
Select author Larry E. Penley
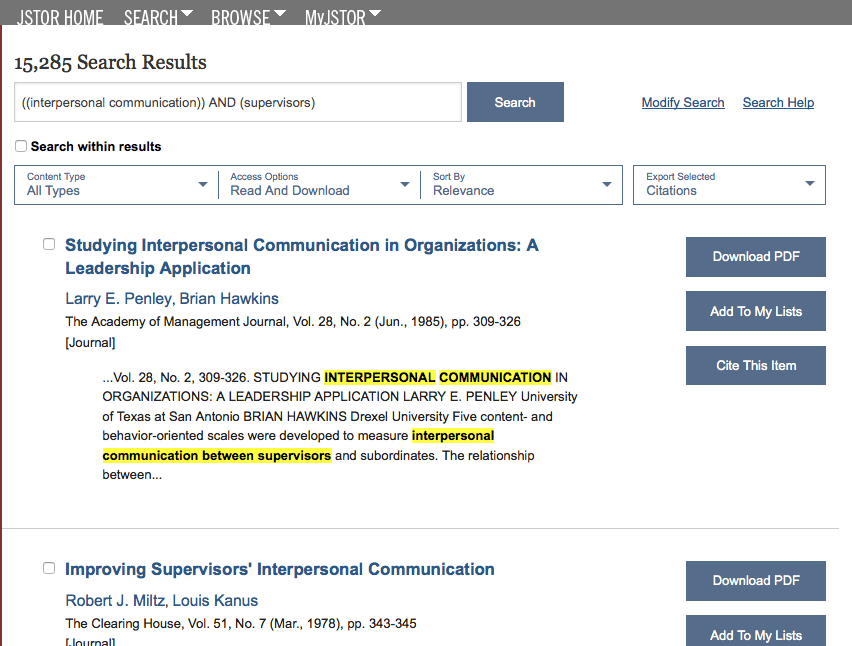click(115, 299)
